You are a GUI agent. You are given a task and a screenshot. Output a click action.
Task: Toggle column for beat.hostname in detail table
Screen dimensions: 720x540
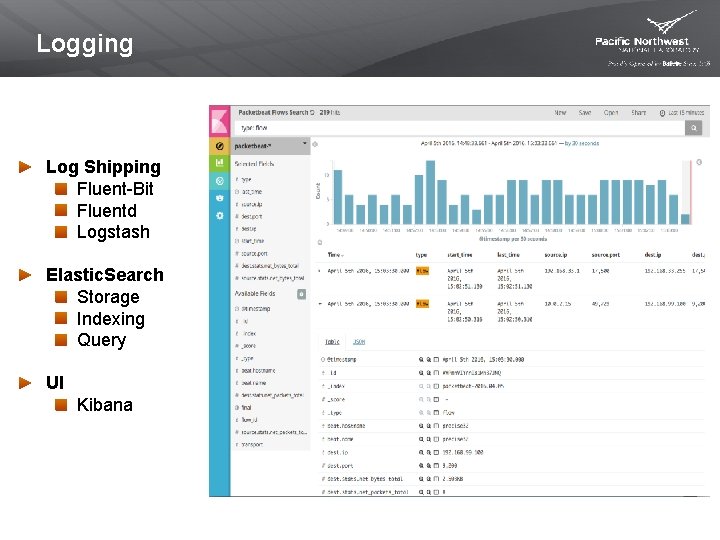[436, 426]
